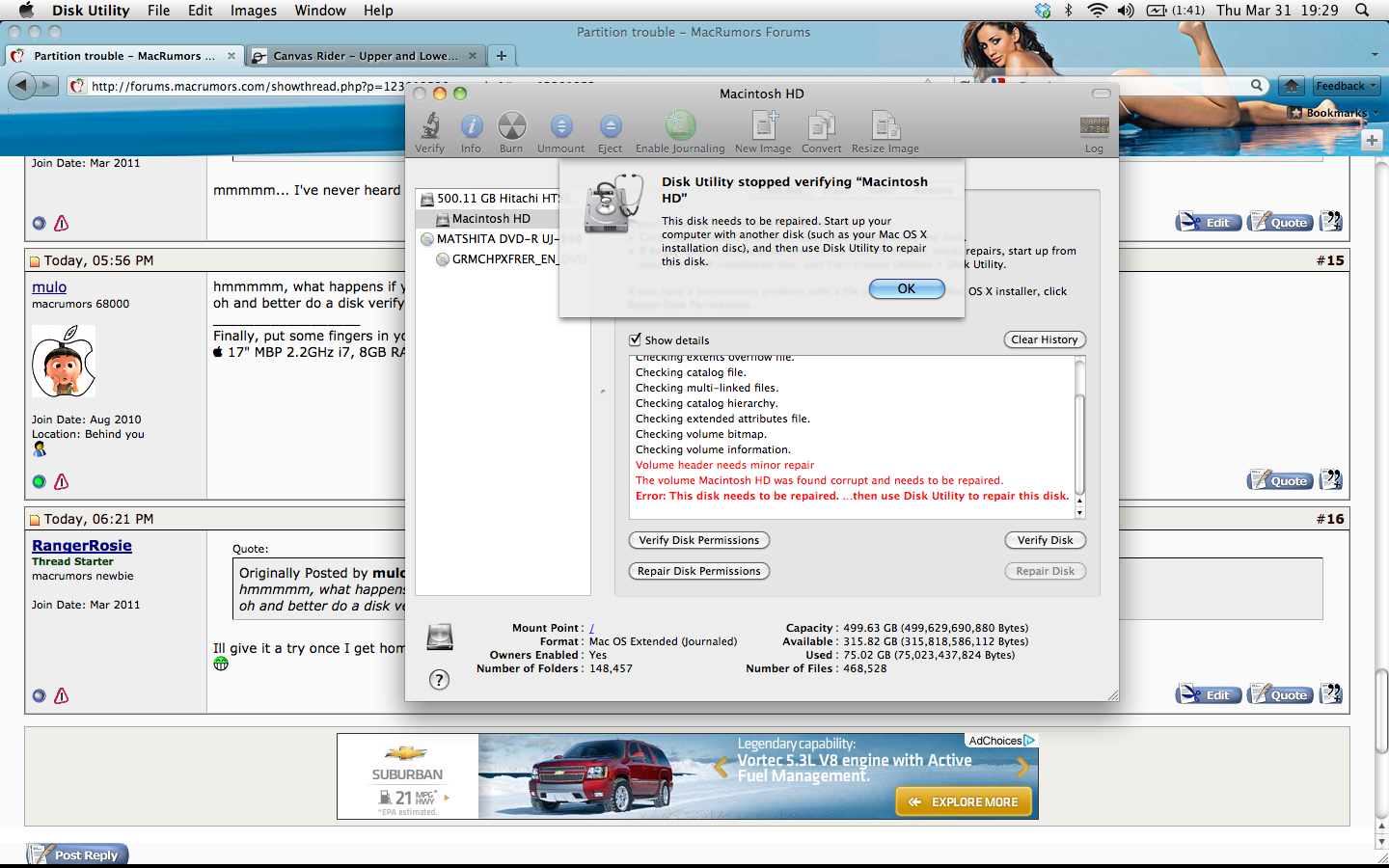
Task: Add a new browser tab with plus
Action: coord(502,56)
